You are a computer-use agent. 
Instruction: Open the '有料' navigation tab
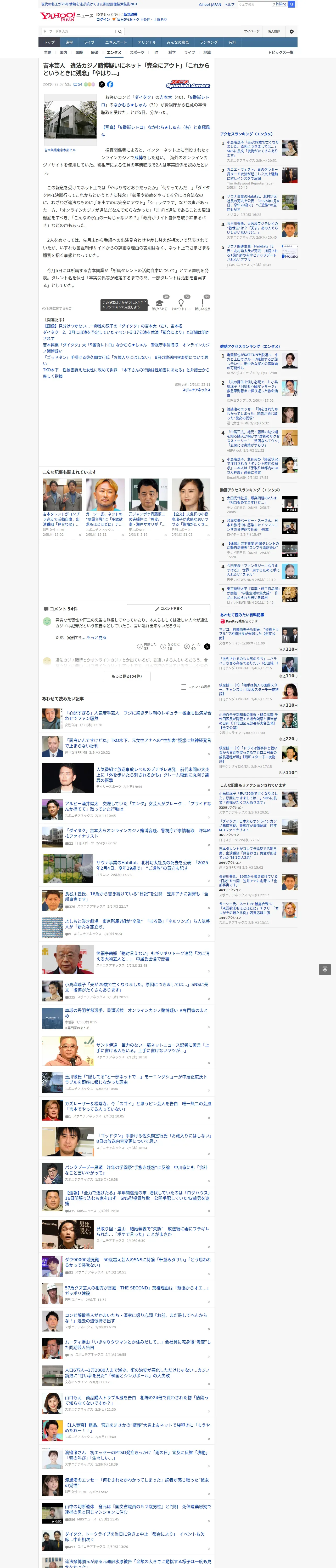(x=232, y=43)
